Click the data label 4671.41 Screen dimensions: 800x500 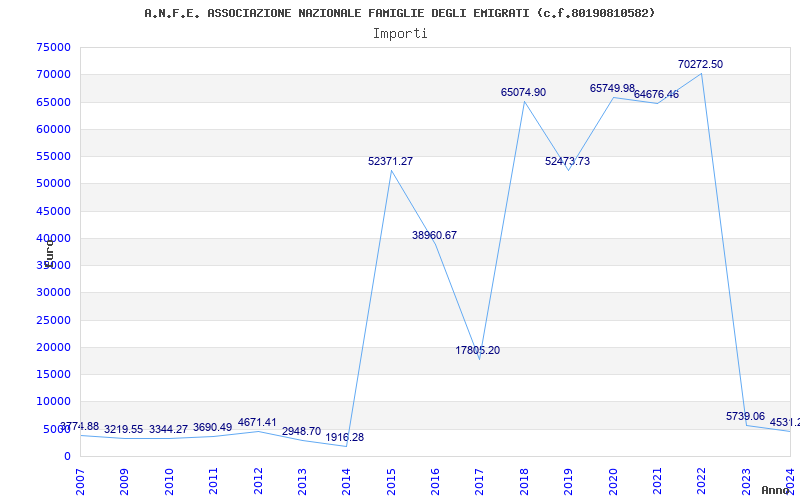(x=257, y=422)
